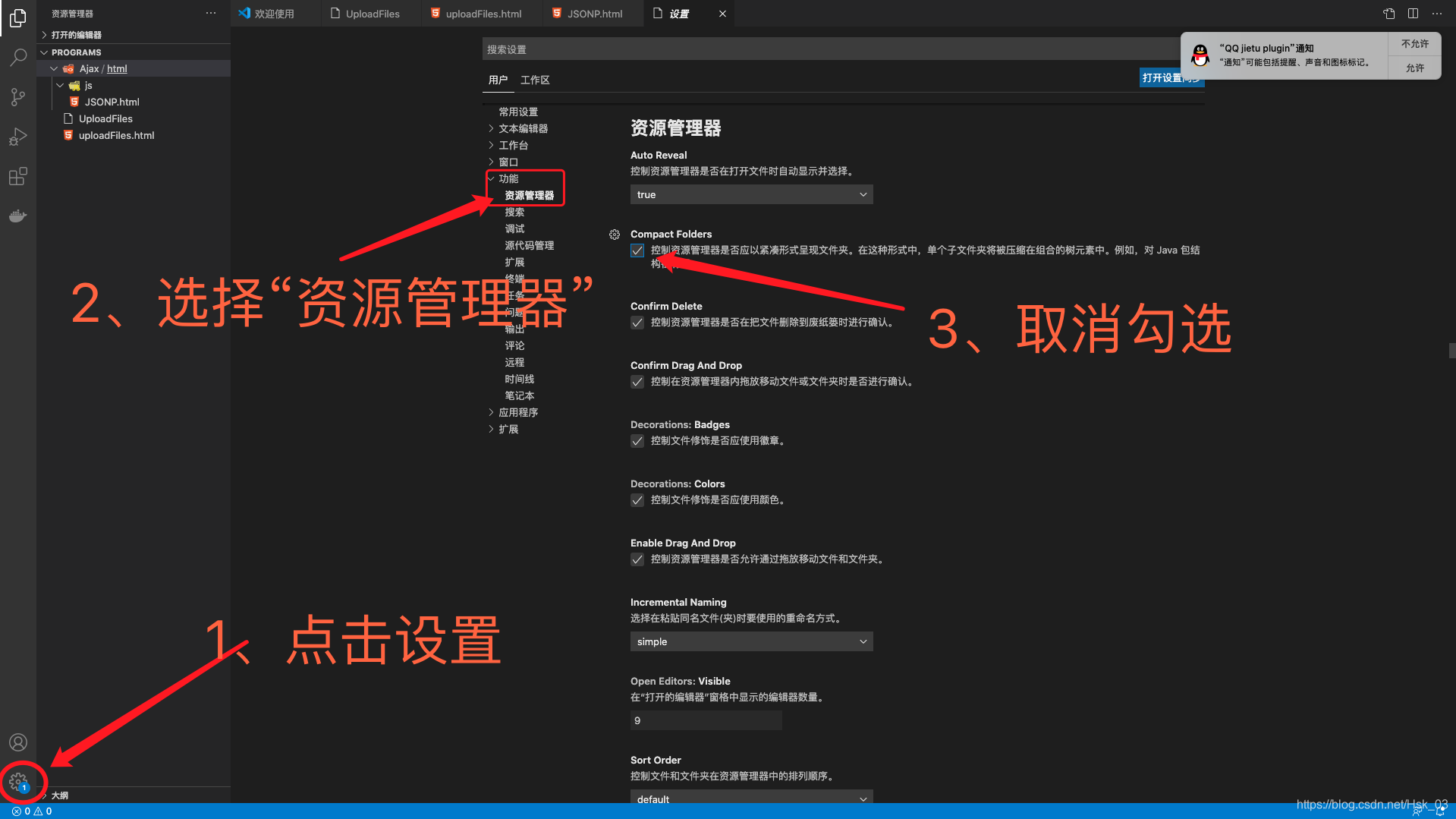
Task: Select 工作区 settings scope tab
Action: (535, 80)
